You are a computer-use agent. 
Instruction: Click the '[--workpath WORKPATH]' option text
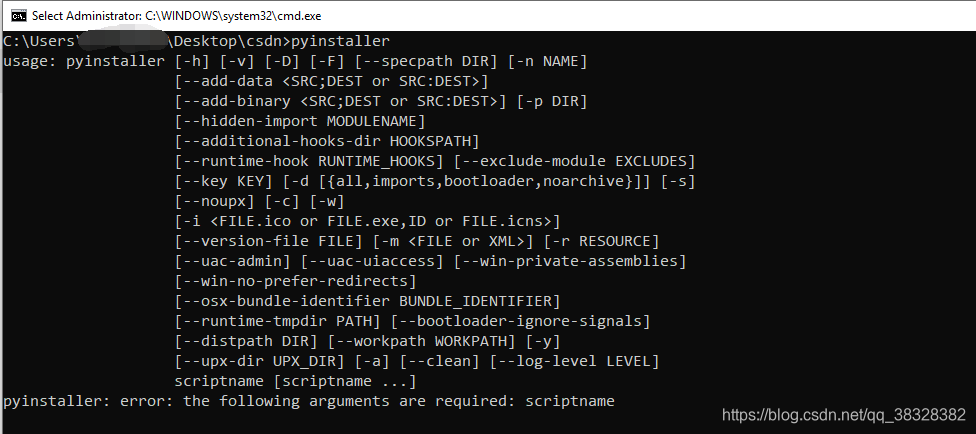pos(422,341)
